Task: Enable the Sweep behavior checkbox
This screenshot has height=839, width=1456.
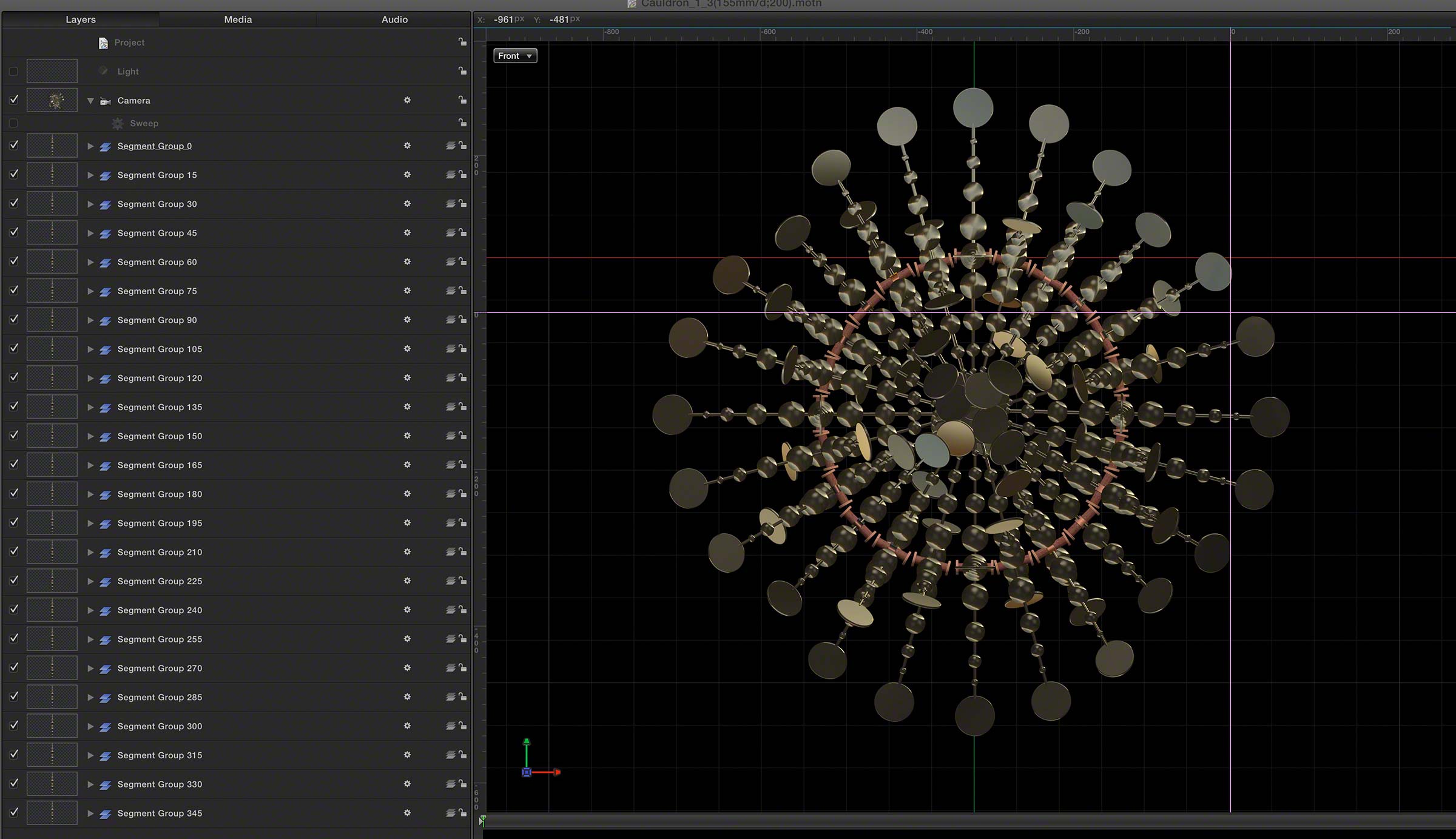Action: pos(13,123)
